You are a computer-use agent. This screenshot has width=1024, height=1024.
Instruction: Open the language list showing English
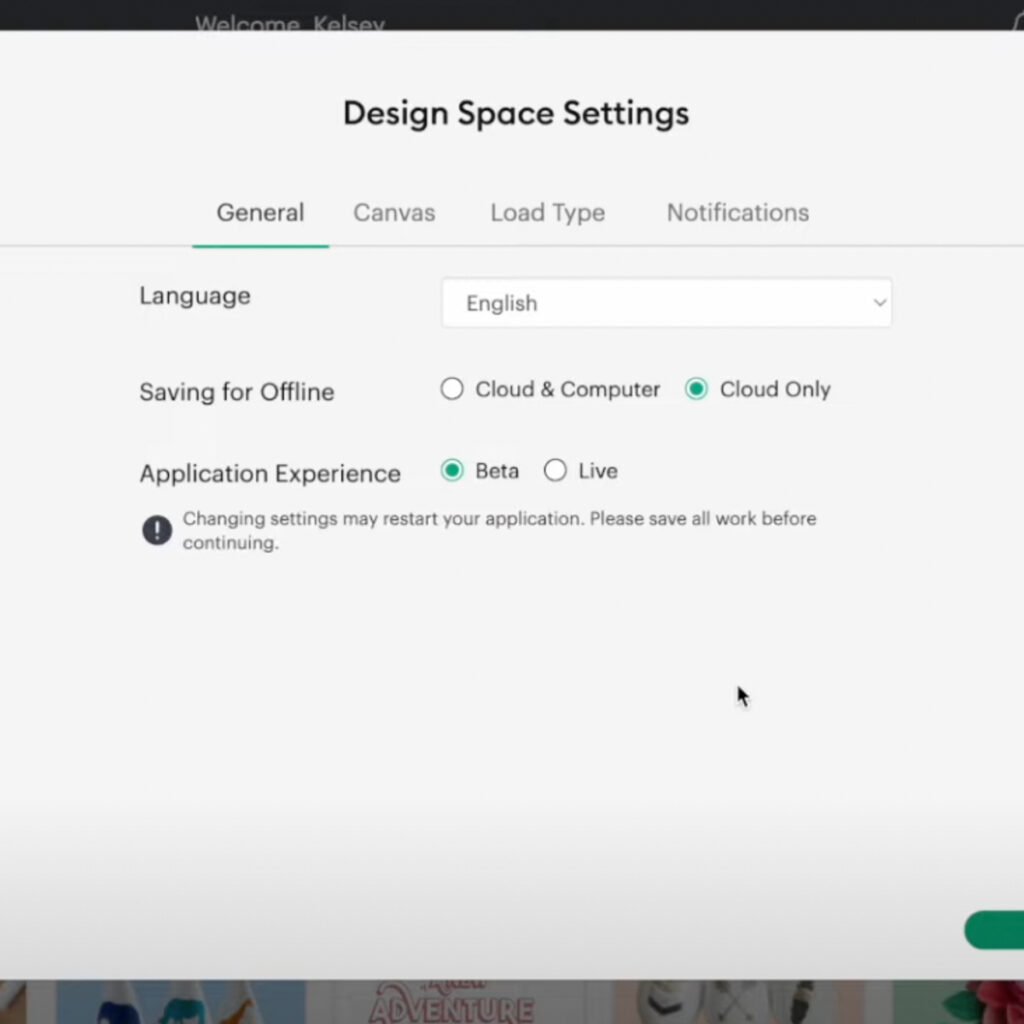click(666, 302)
